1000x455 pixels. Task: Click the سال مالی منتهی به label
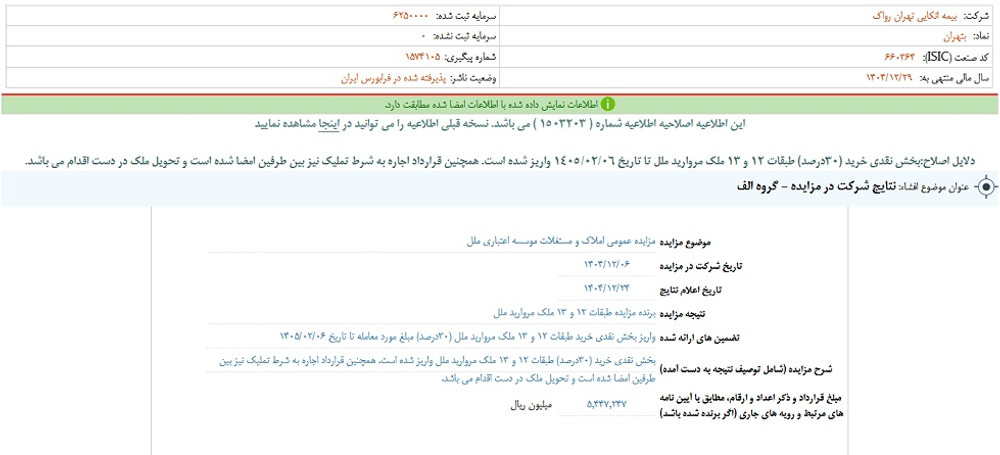(953, 78)
